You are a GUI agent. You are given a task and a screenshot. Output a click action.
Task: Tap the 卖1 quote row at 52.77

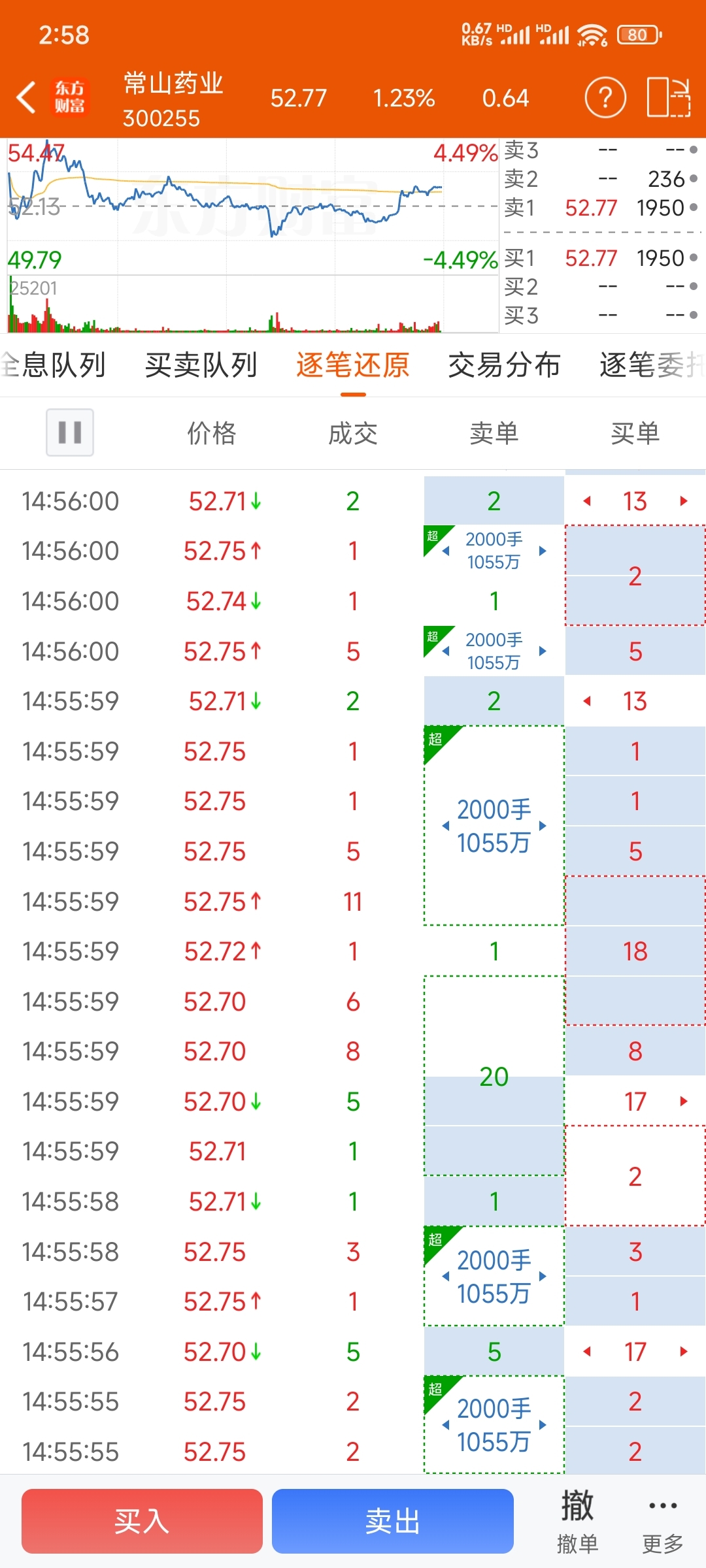click(x=600, y=208)
